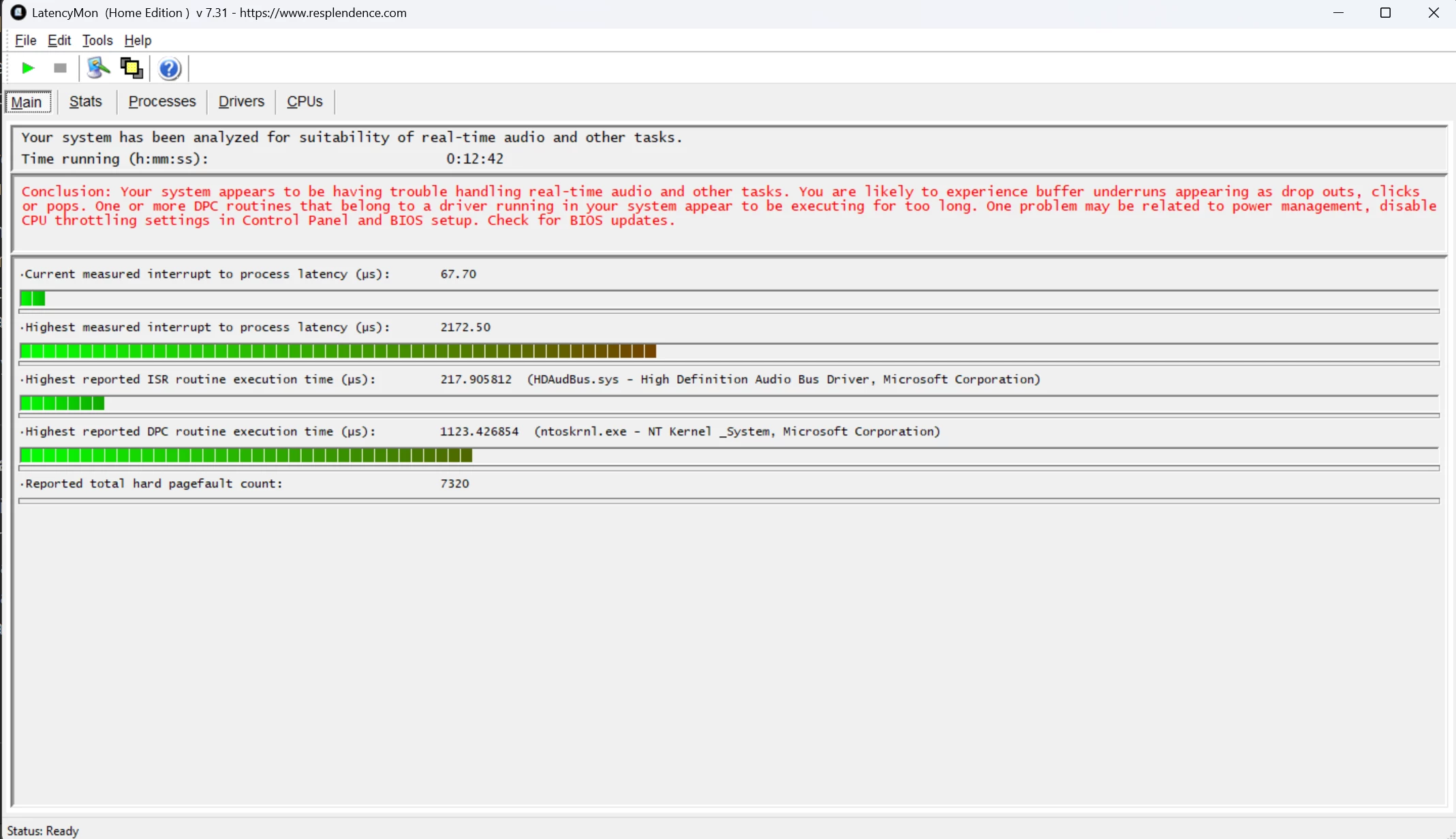Minimize the LatencyMon window
1456x839 pixels.
[1338, 13]
